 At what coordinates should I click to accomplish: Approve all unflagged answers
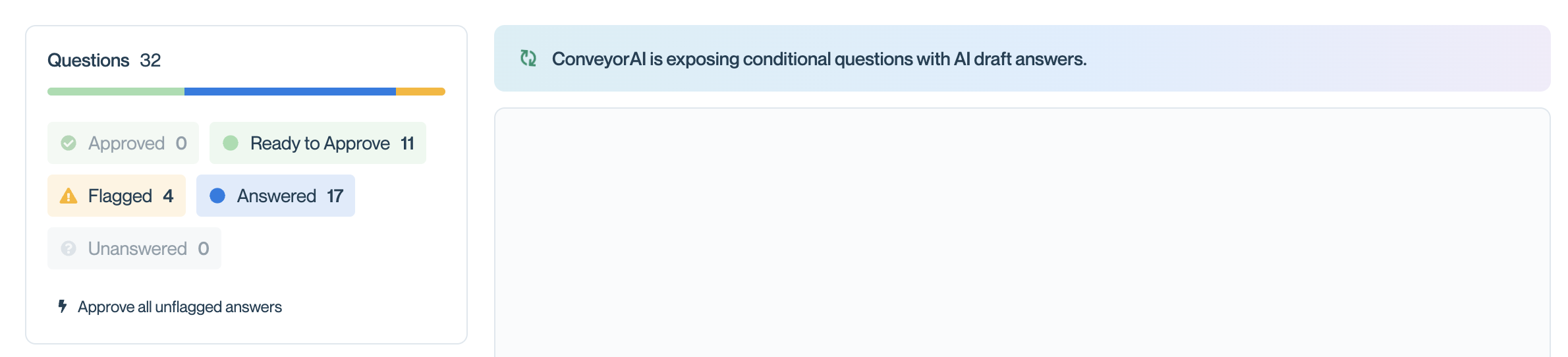point(170,307)
